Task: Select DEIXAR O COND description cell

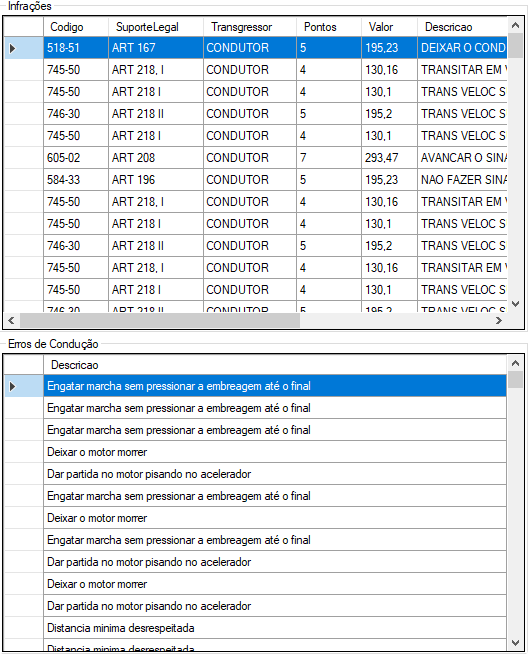Action: click(x=462, y=48)
